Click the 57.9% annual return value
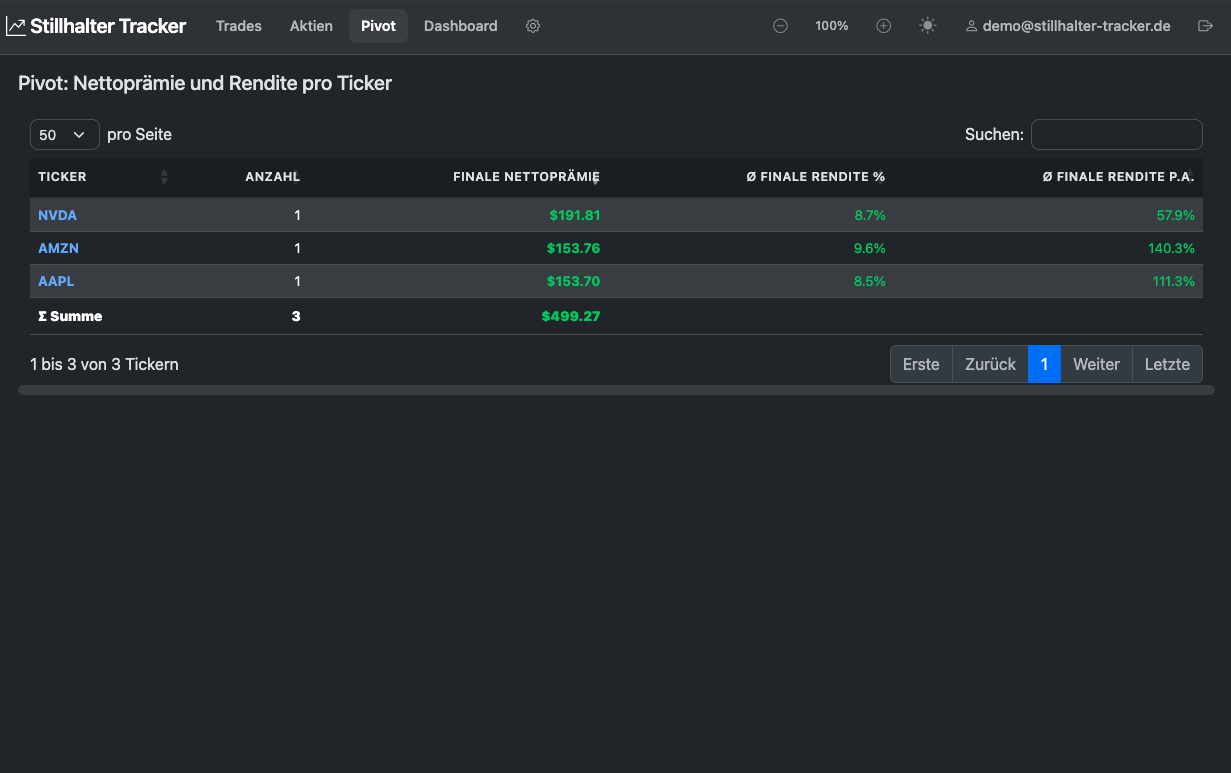 click(x=1175, y=215)
